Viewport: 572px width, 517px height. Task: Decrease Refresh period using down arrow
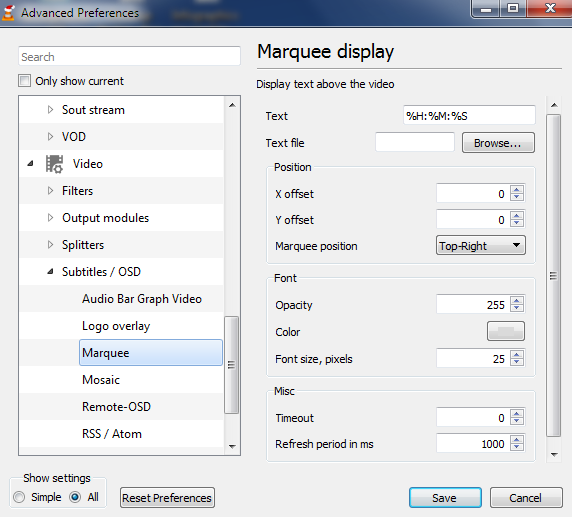pyautogui.click(x=517, y=447)
